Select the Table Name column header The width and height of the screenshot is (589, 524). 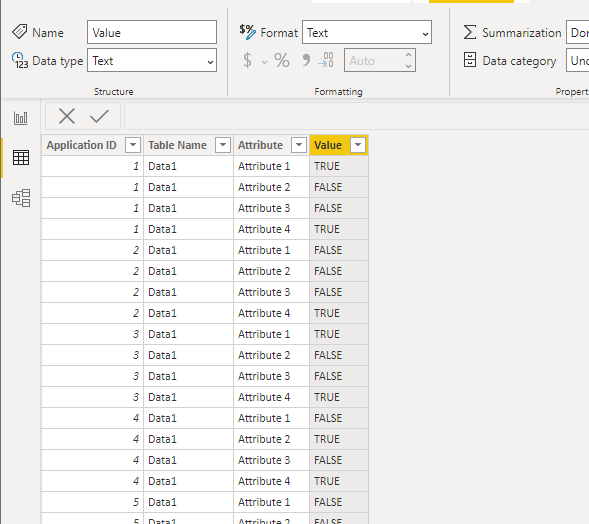click(x=188, y=145)
